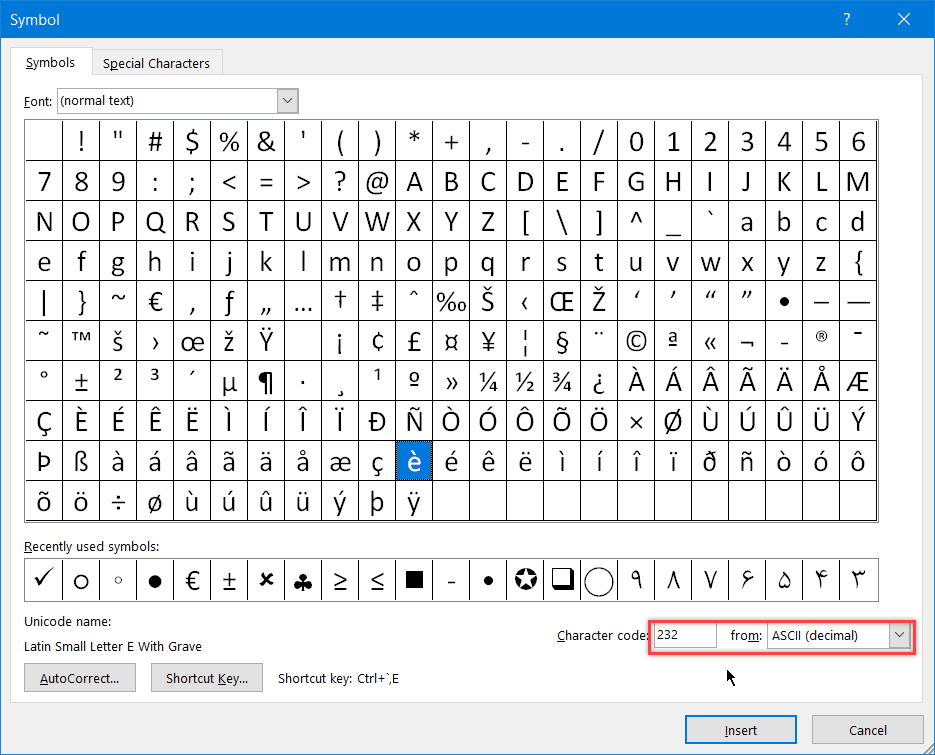Pick the ÿ character in last row

(x=414, y=502)
